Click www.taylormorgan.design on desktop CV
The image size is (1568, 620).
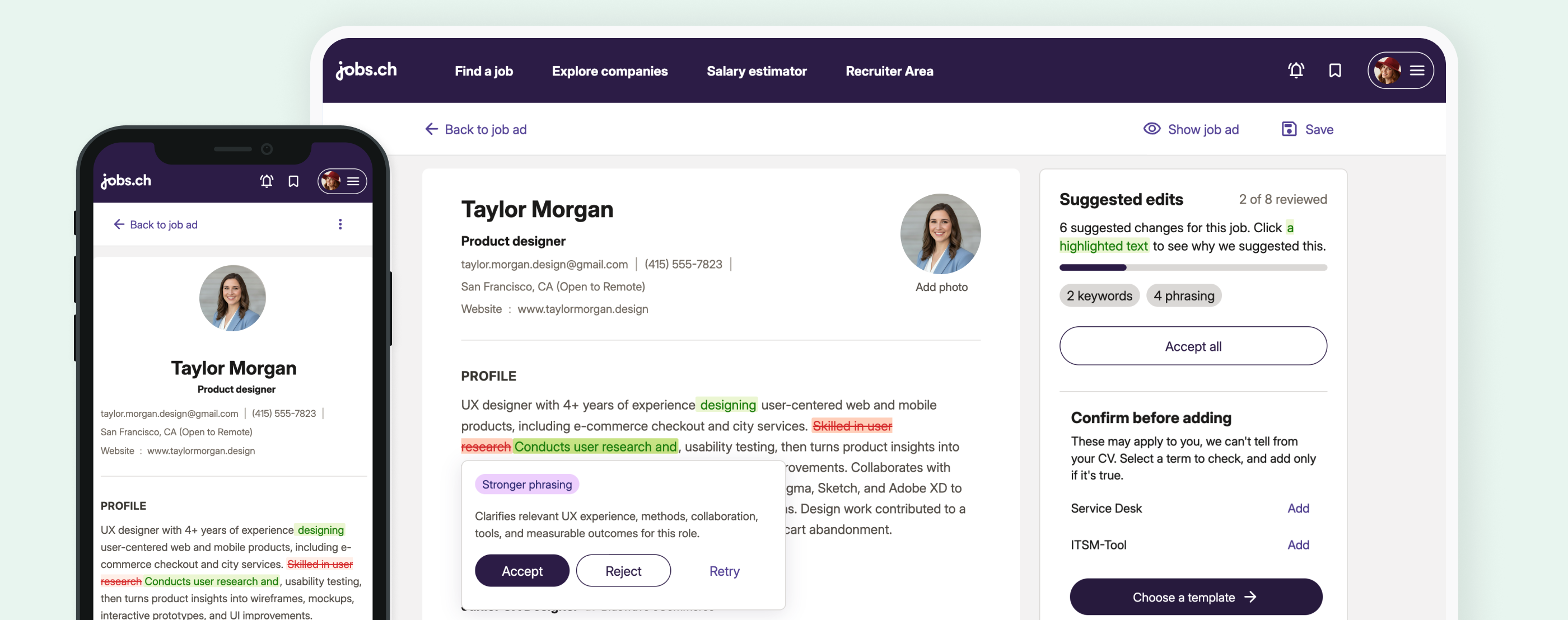point(582,309)
